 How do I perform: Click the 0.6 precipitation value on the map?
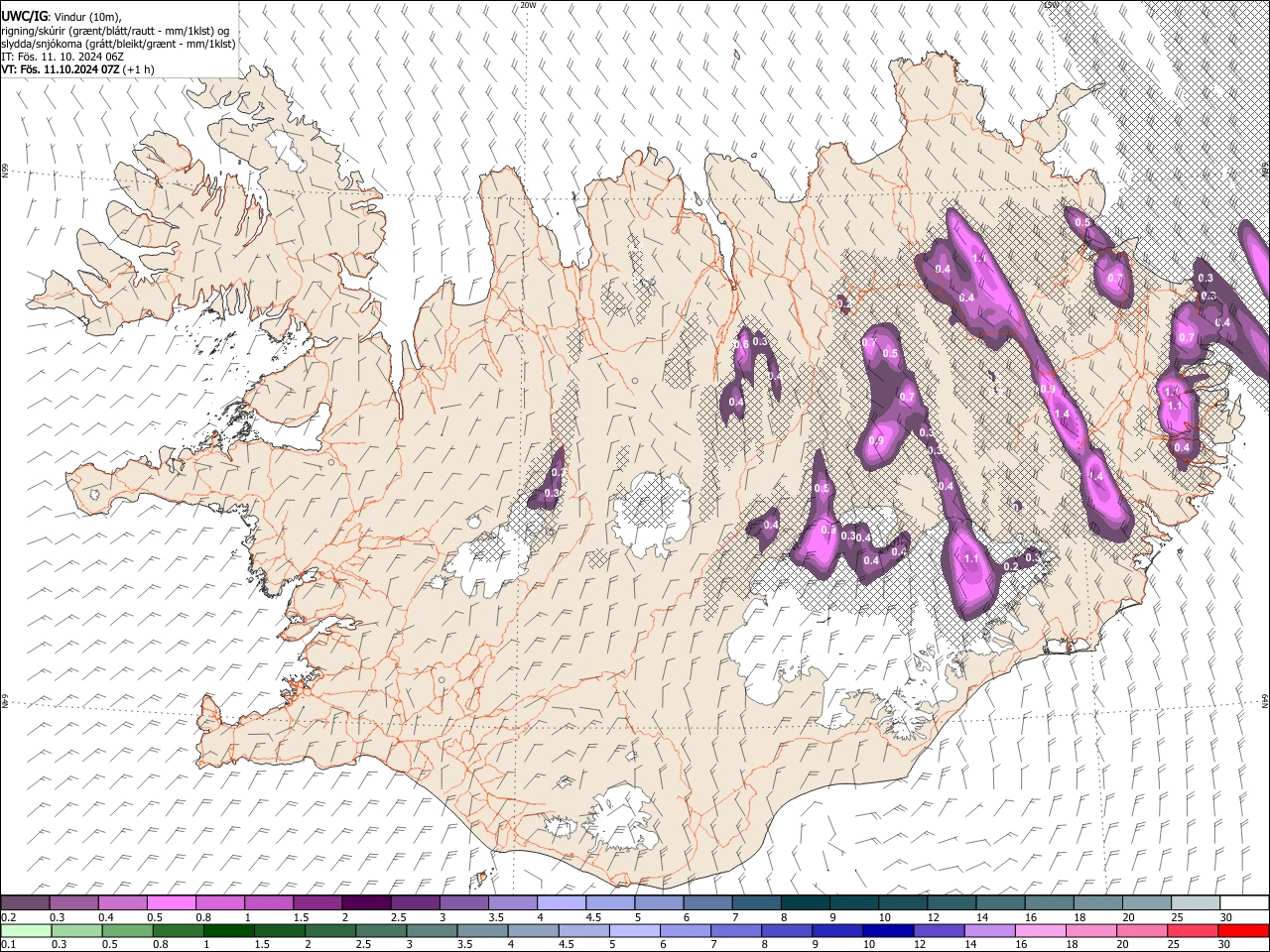pyautogui.click(x=741, y=344)
